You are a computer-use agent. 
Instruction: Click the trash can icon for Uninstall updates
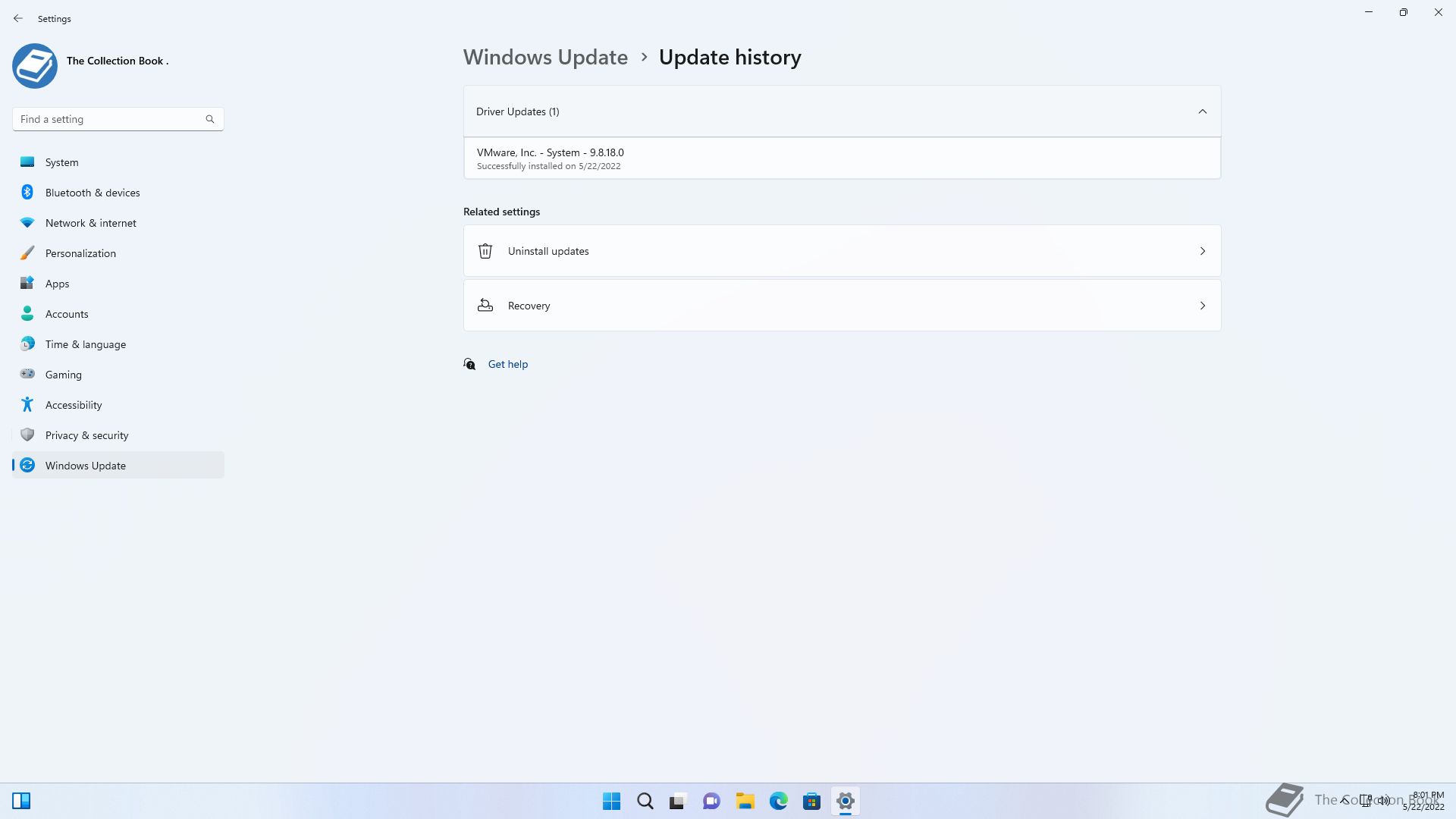tap(485, 251)
